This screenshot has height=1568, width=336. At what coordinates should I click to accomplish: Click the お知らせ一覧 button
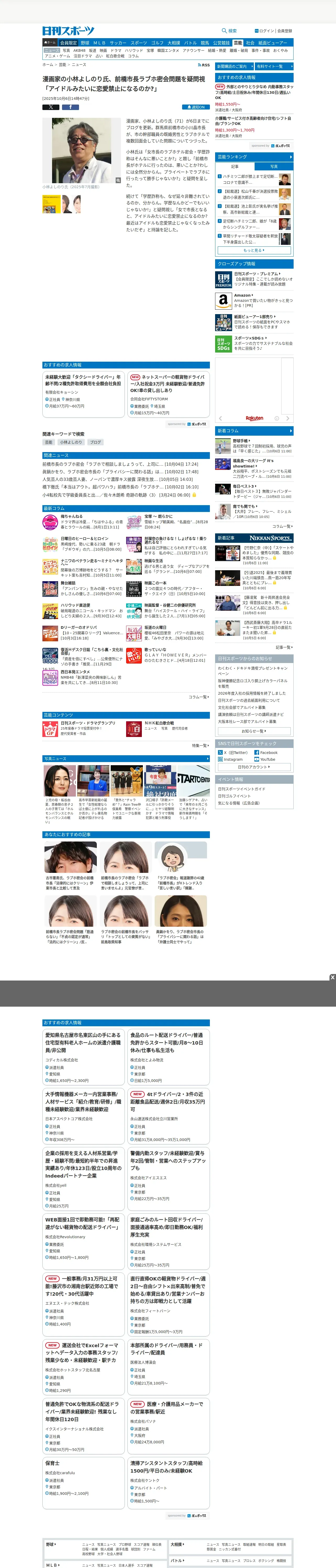[x=254, y=731]
